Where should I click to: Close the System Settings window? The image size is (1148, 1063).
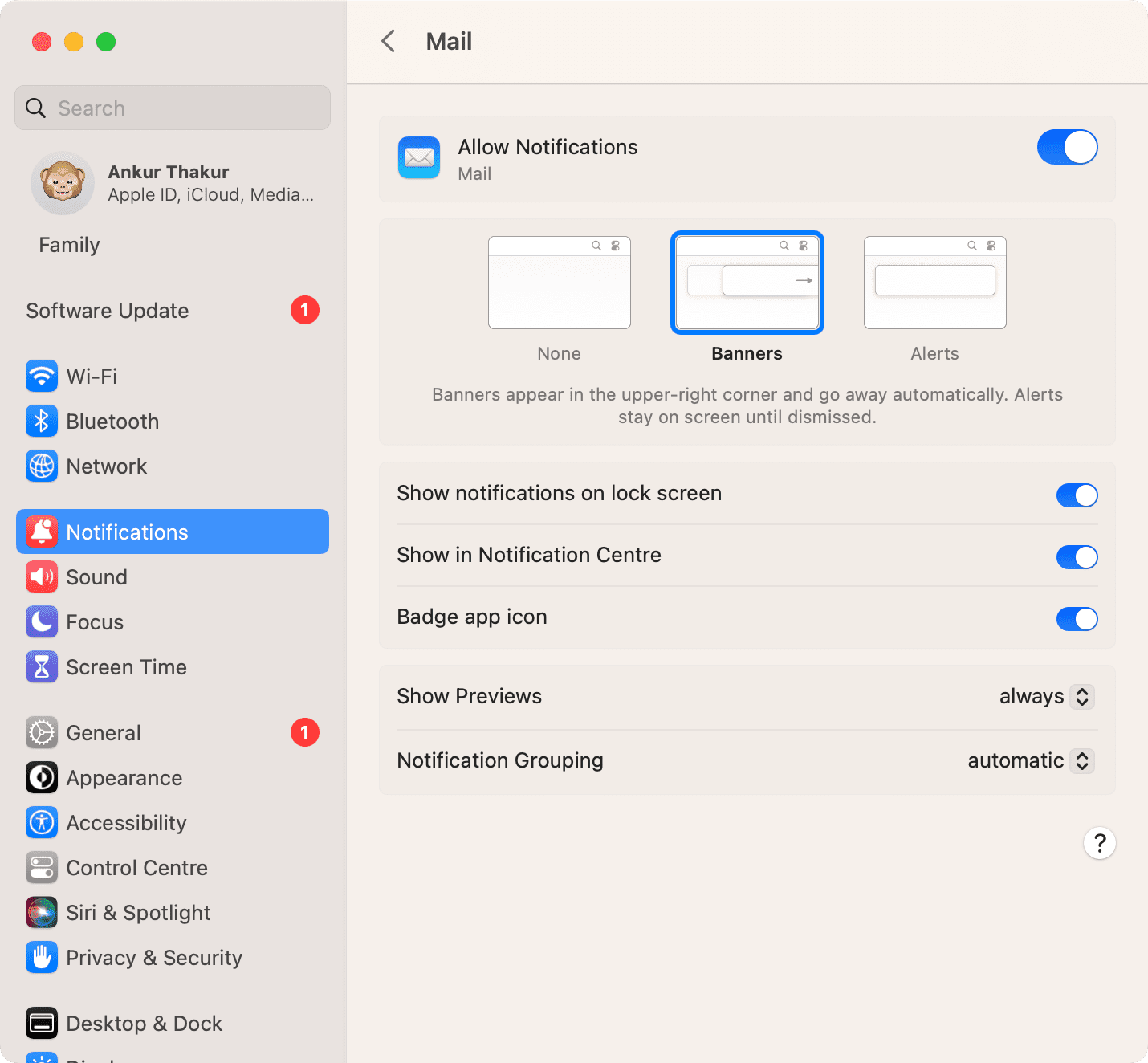[42, 42]
